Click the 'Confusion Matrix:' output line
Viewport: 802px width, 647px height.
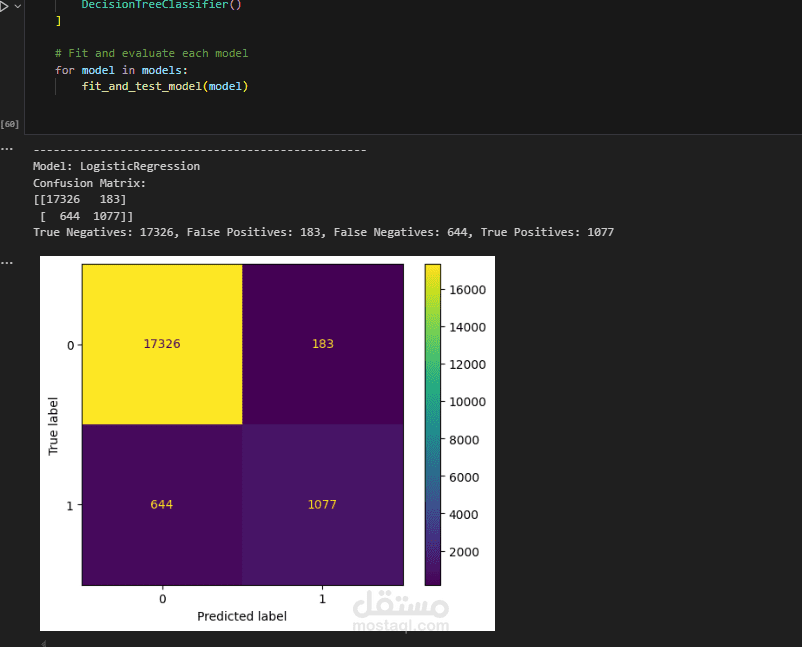click(x=90, y=183)
